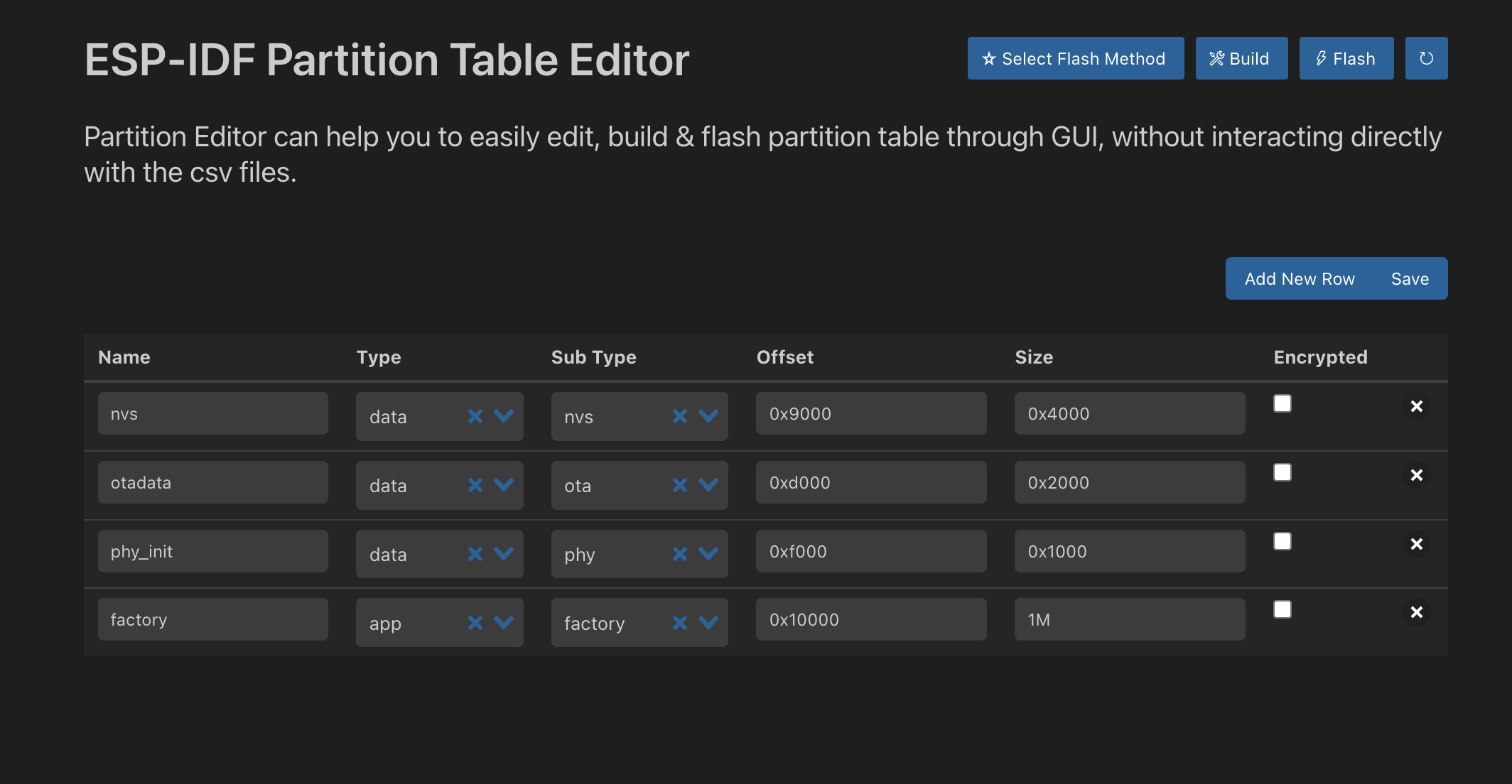
Task: Enable Encrypted for otadata partition
Action: 1282,472
